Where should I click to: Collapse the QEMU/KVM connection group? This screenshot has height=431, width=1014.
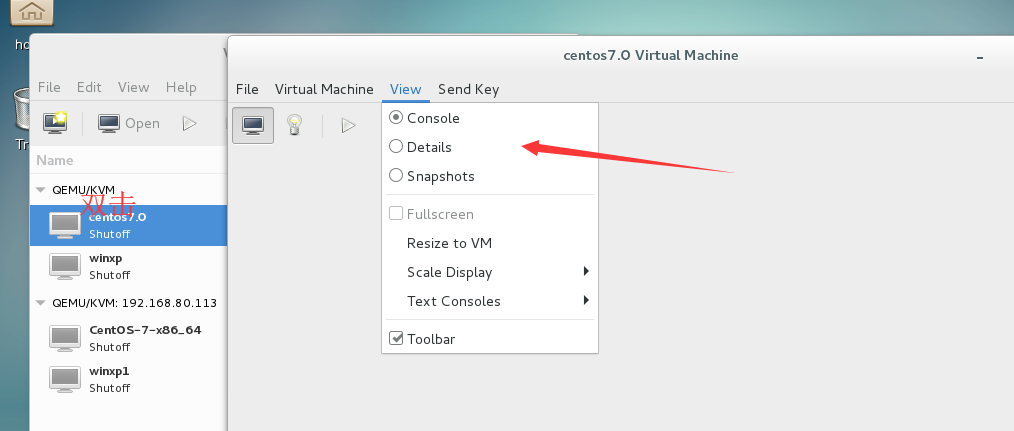point(41,190)
